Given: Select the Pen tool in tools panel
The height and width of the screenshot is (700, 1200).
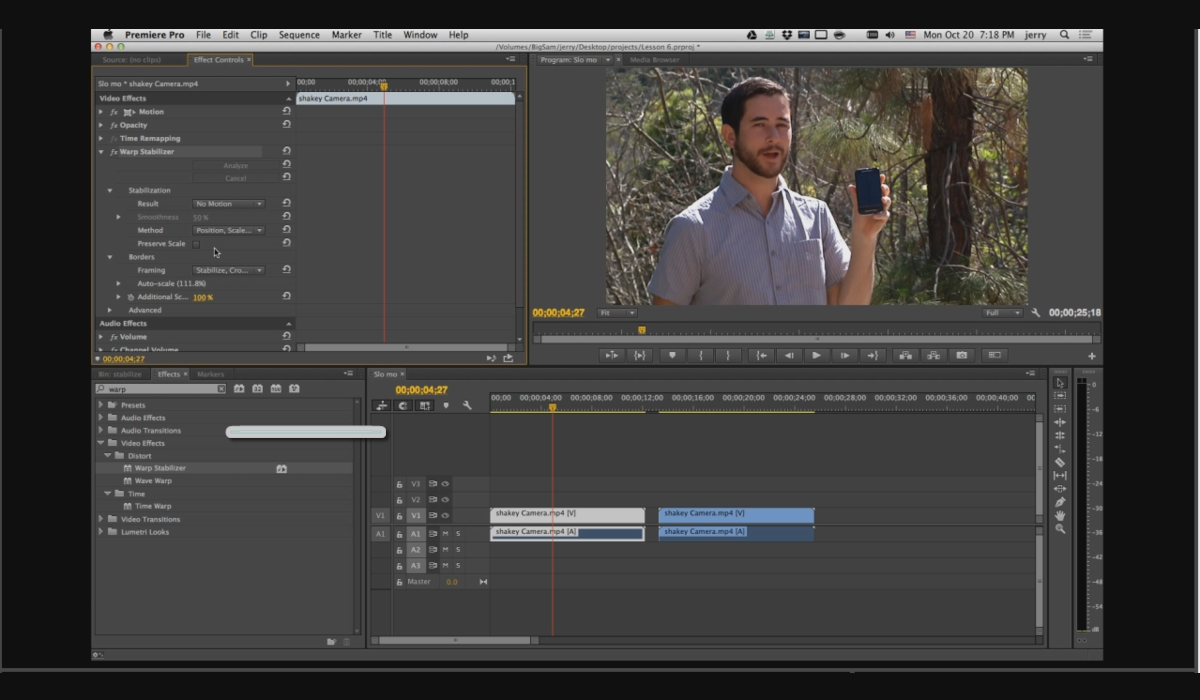Looking at the screenshot, I should click(1060, 502).
